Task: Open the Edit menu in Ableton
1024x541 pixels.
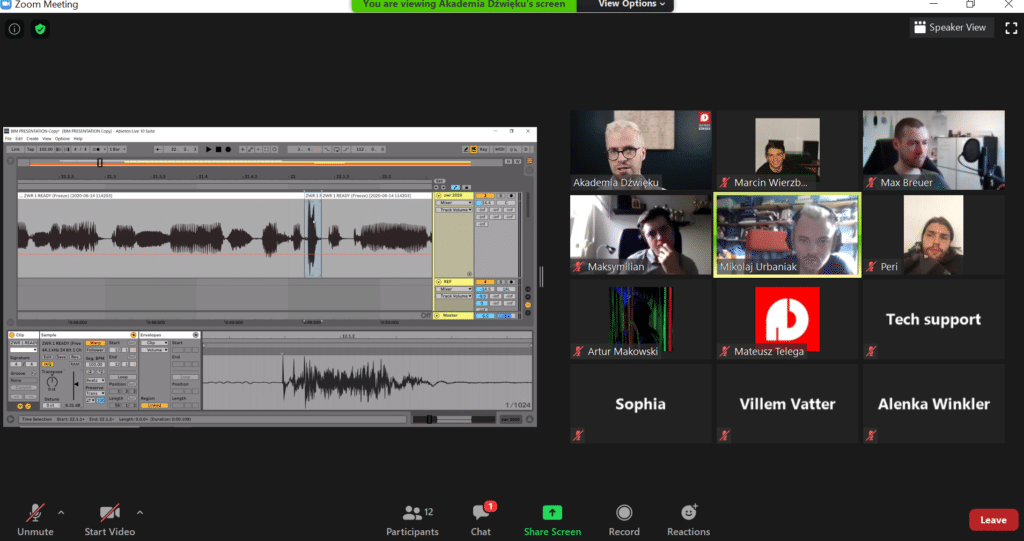Action: 19,139
